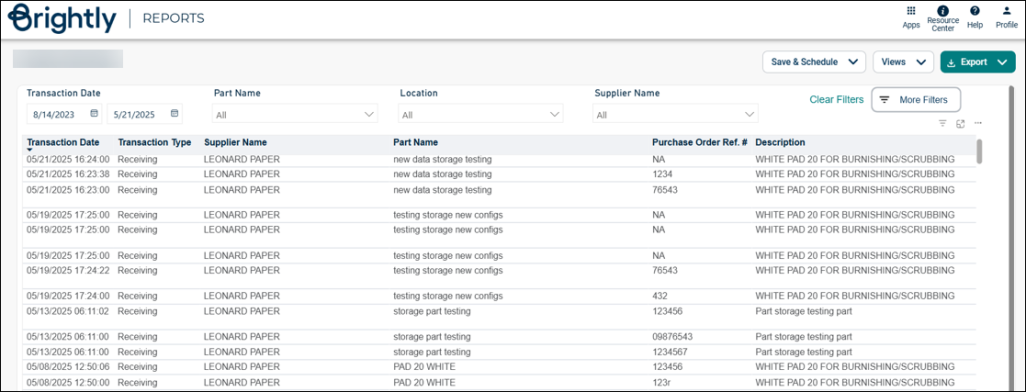Screen dimensions: 1026x392
Task: Open the Apps grid icon
Action: point(911,10)
